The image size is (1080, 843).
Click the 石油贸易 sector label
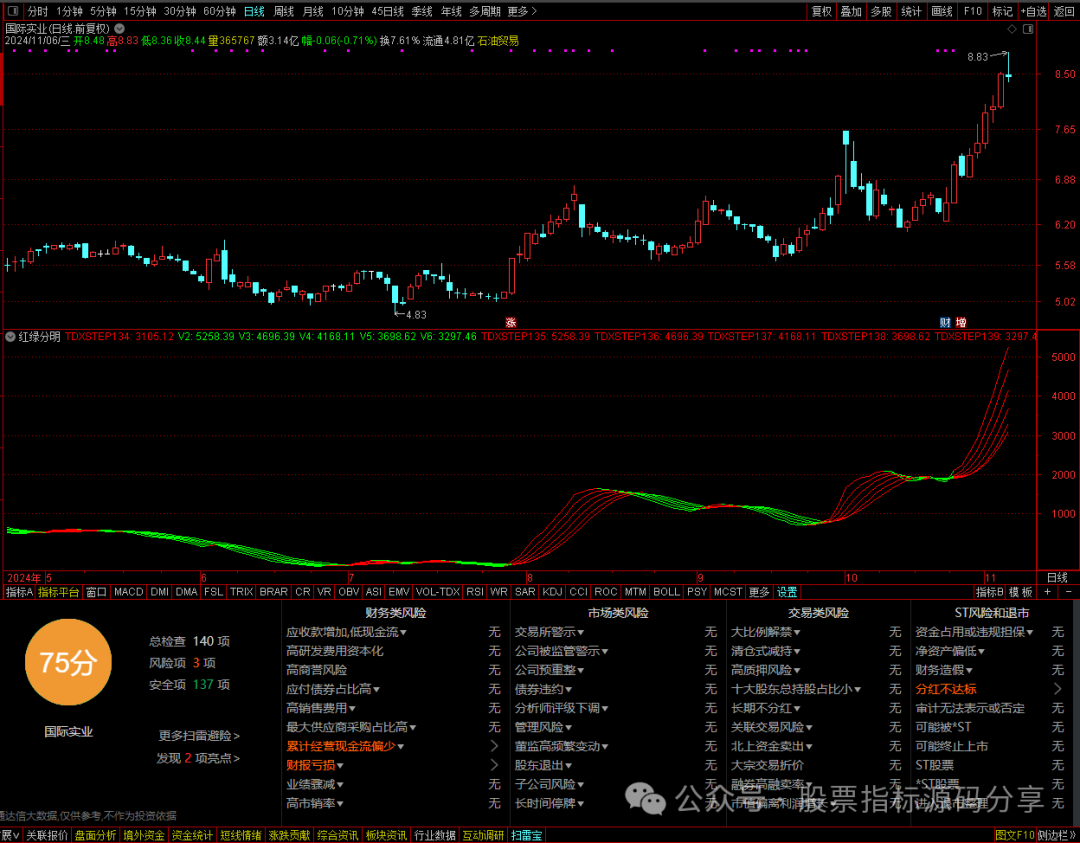point(497,41)
